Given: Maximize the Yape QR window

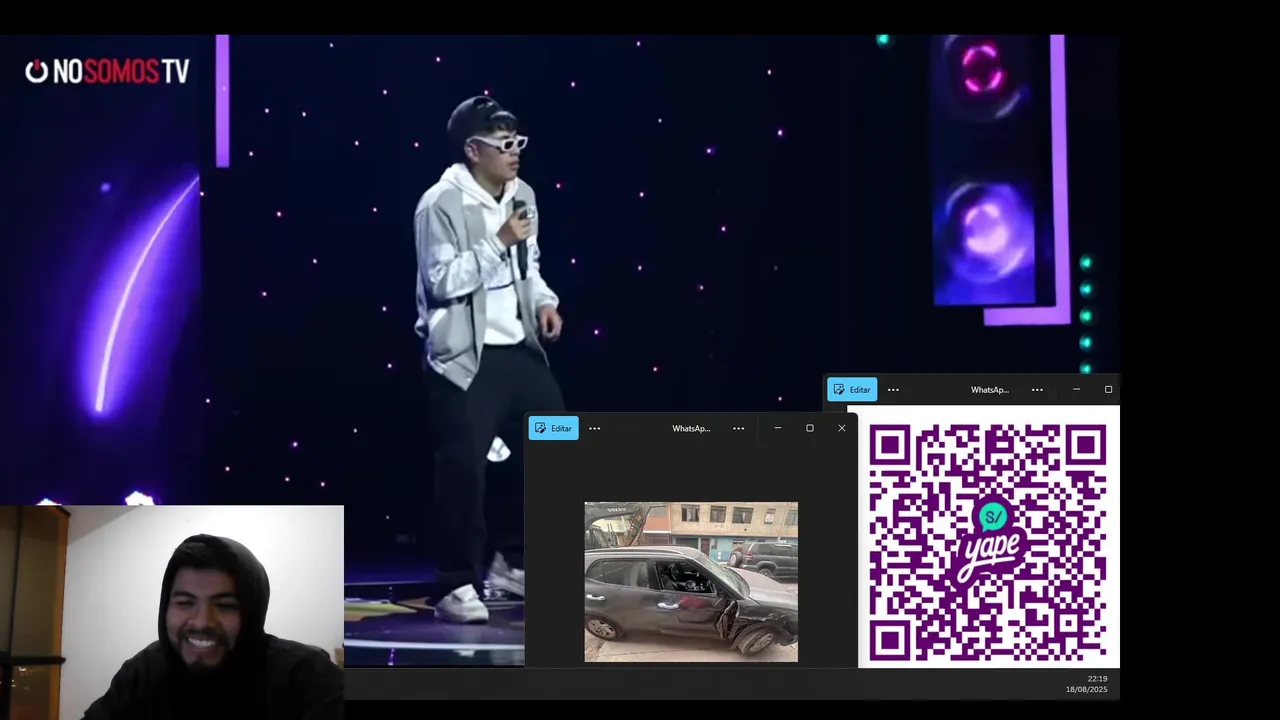Looking at the screenshot, I should tap(1108, 389).
